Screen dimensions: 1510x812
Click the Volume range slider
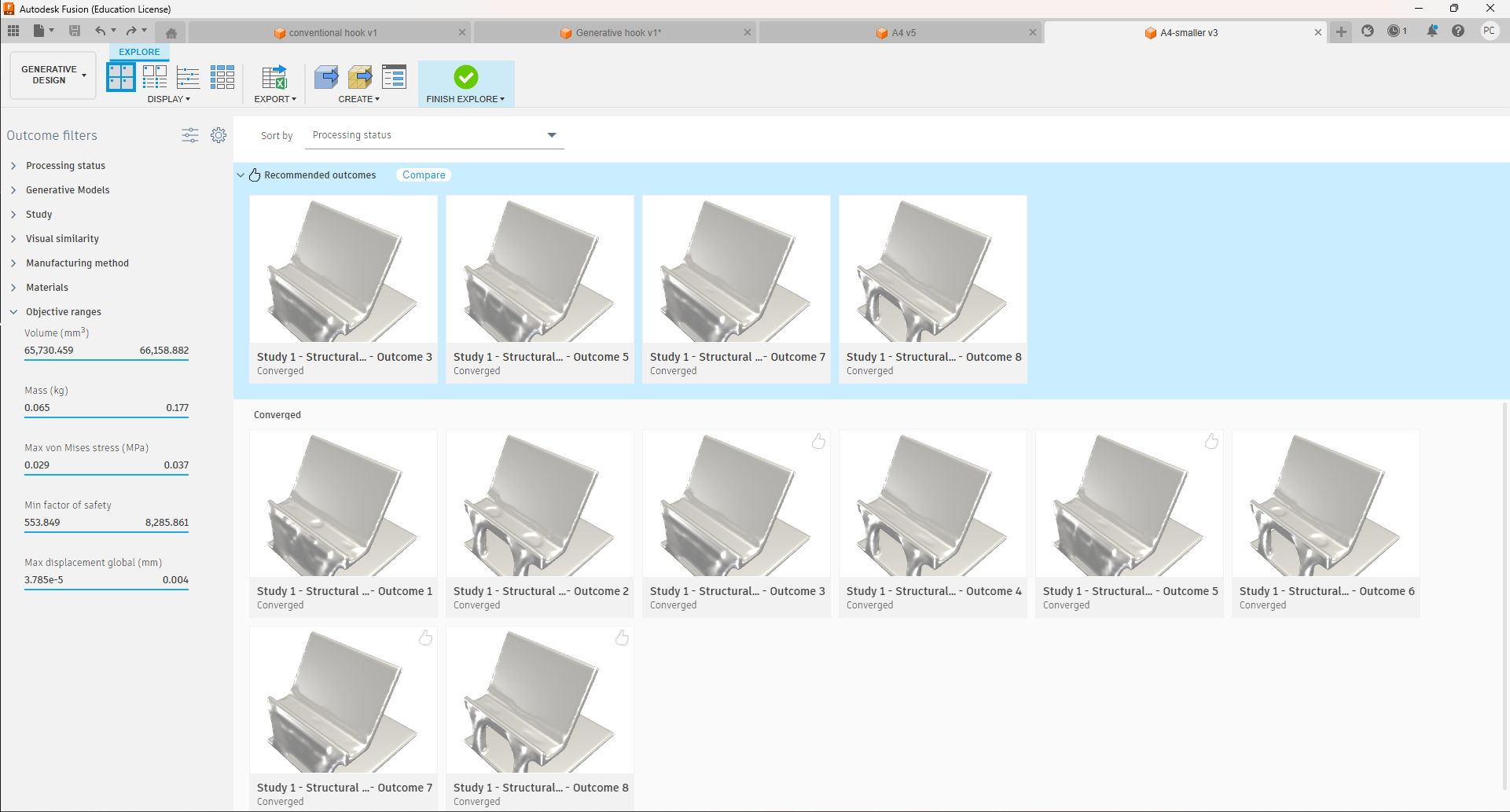pos(106,360)
